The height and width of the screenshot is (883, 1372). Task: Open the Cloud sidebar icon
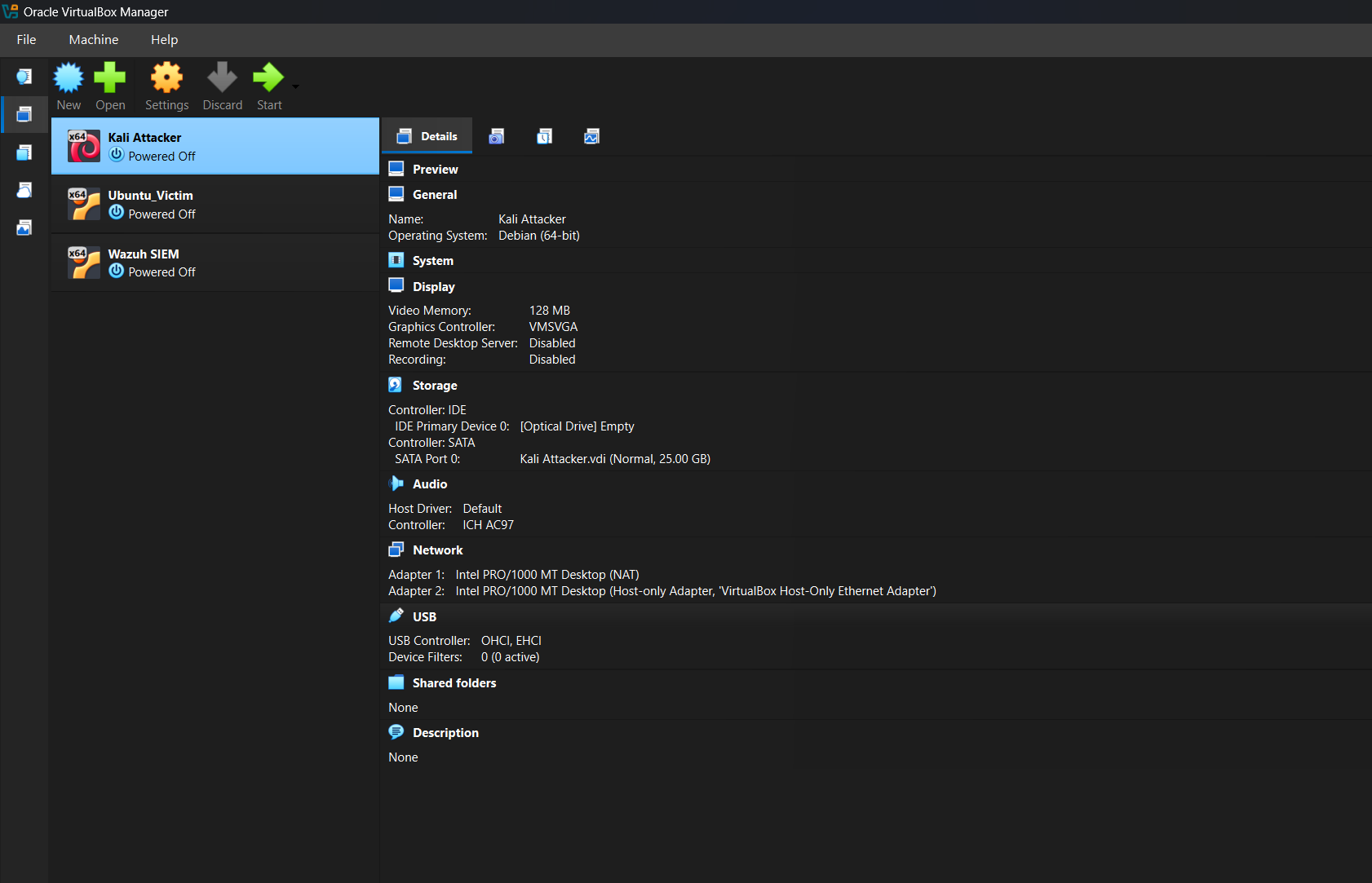pos(24,190)
